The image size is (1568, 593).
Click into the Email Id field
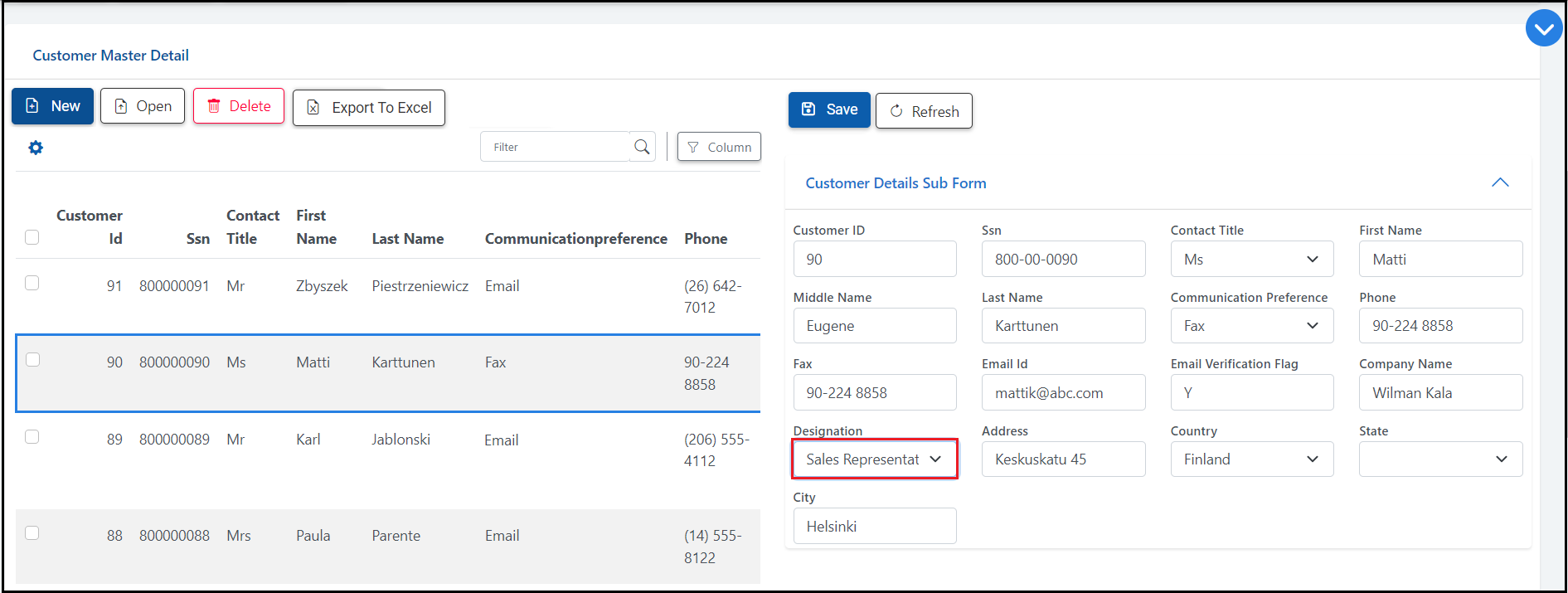point(1063,393)
